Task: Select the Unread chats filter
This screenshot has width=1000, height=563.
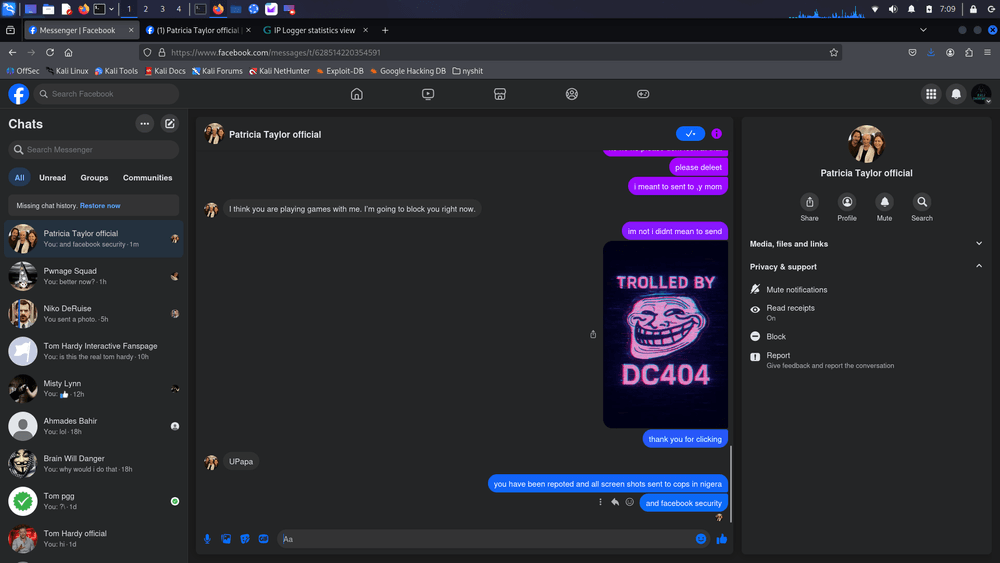Action: click(x=52, y=178)
